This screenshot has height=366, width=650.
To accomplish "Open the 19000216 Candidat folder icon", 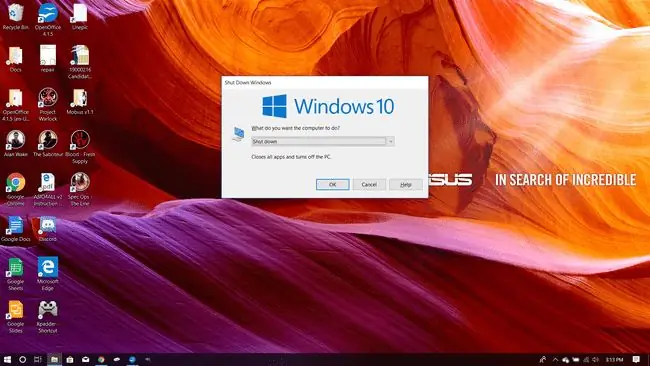I will [80, 62].
